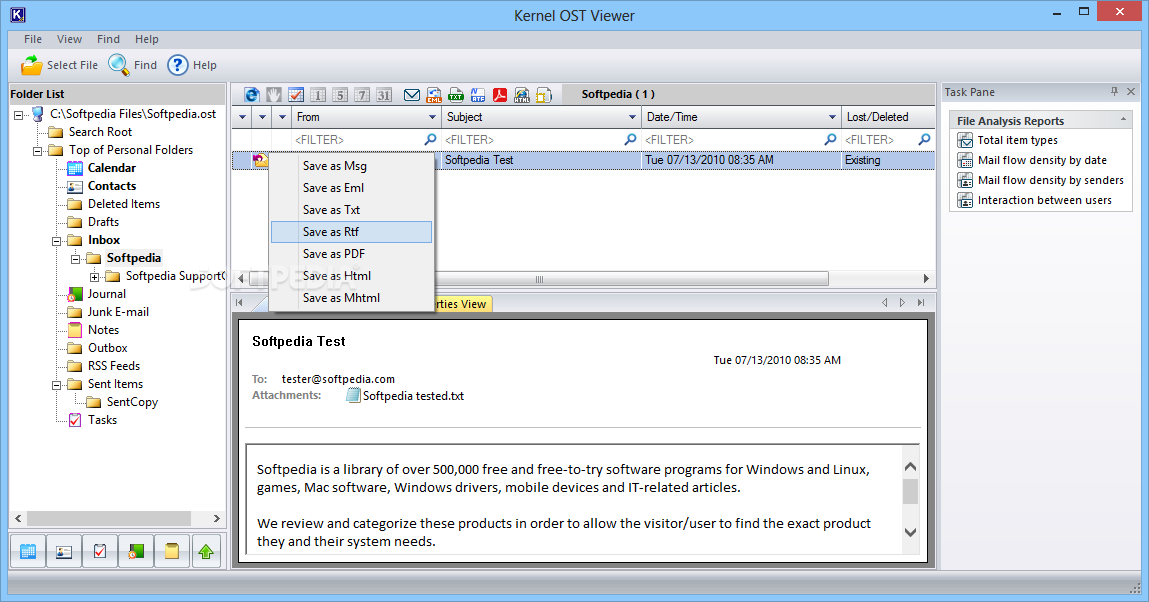Click the EML save icon
The image size is (1149, 602).
(434, 94)
